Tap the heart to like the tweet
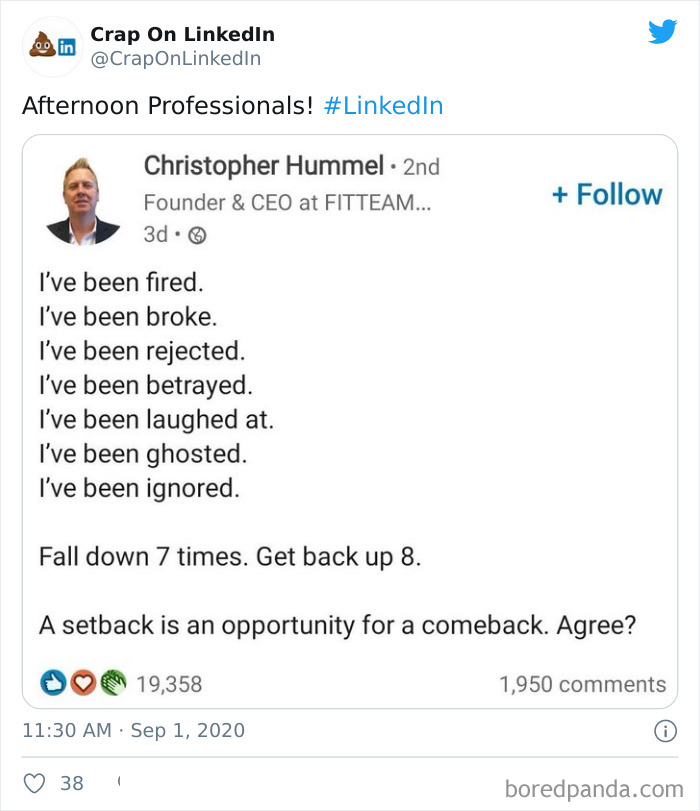This screenshot has width=700, height=811. pyautogui.click(x=33, y=782)
